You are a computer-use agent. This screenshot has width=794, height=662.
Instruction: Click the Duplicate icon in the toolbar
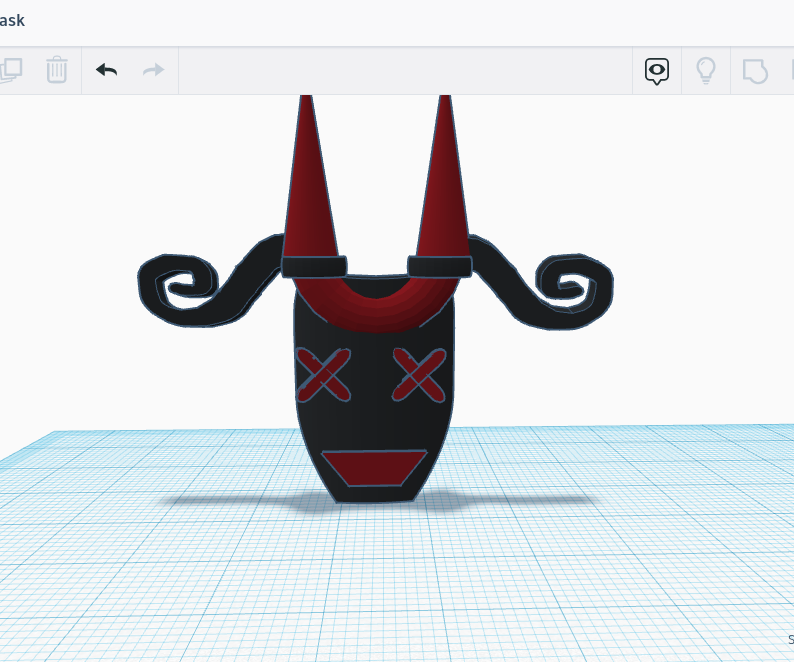pos(10,70)
